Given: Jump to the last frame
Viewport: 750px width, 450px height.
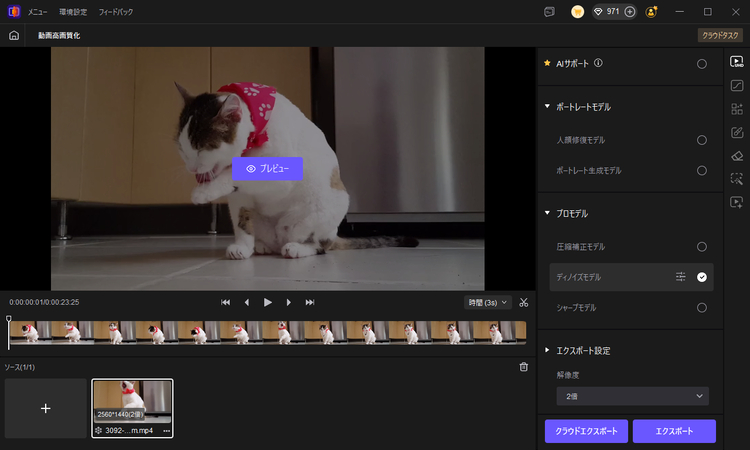Looking at the screenshot, I should [x=310, y=302].
